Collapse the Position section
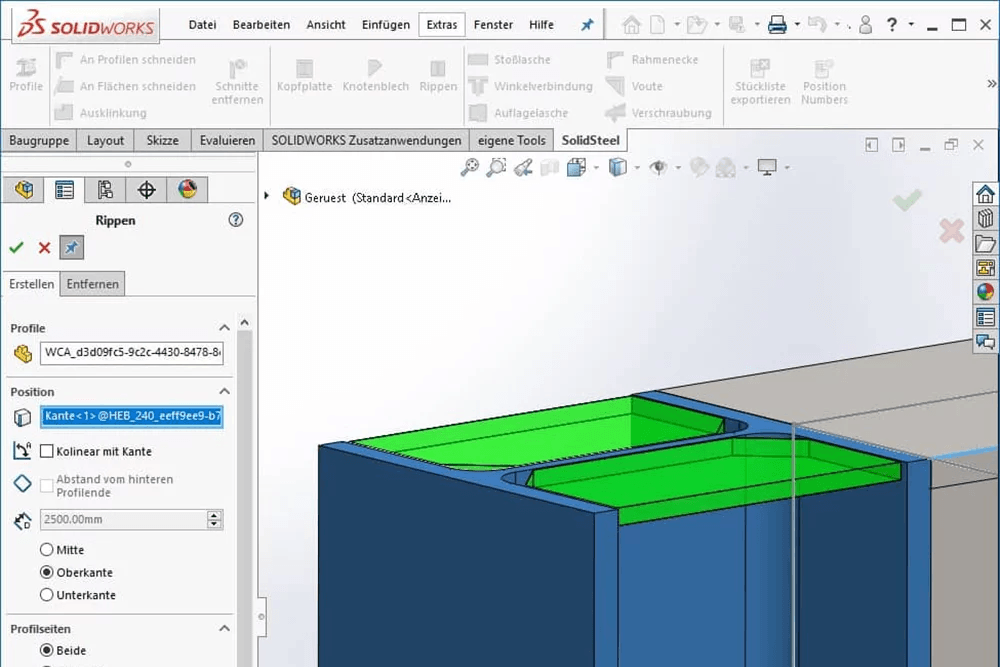Image resolution: width=1000 pixels, height=667 pixels. (226, 392)
